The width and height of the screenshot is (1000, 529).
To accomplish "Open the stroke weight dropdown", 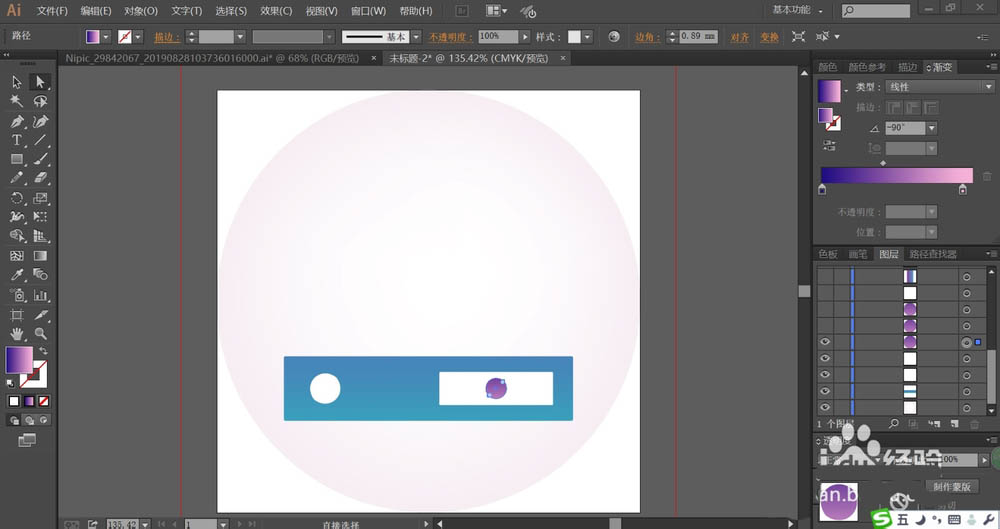I will (x=240, y=37).
